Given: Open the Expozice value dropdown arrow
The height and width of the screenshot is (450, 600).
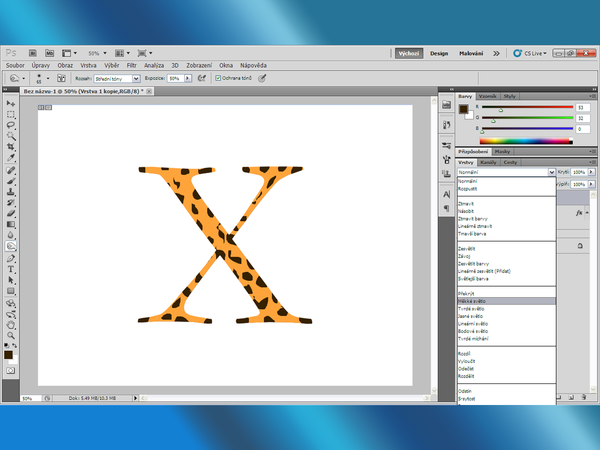Looking at the screenshot, I should [188, 77].
